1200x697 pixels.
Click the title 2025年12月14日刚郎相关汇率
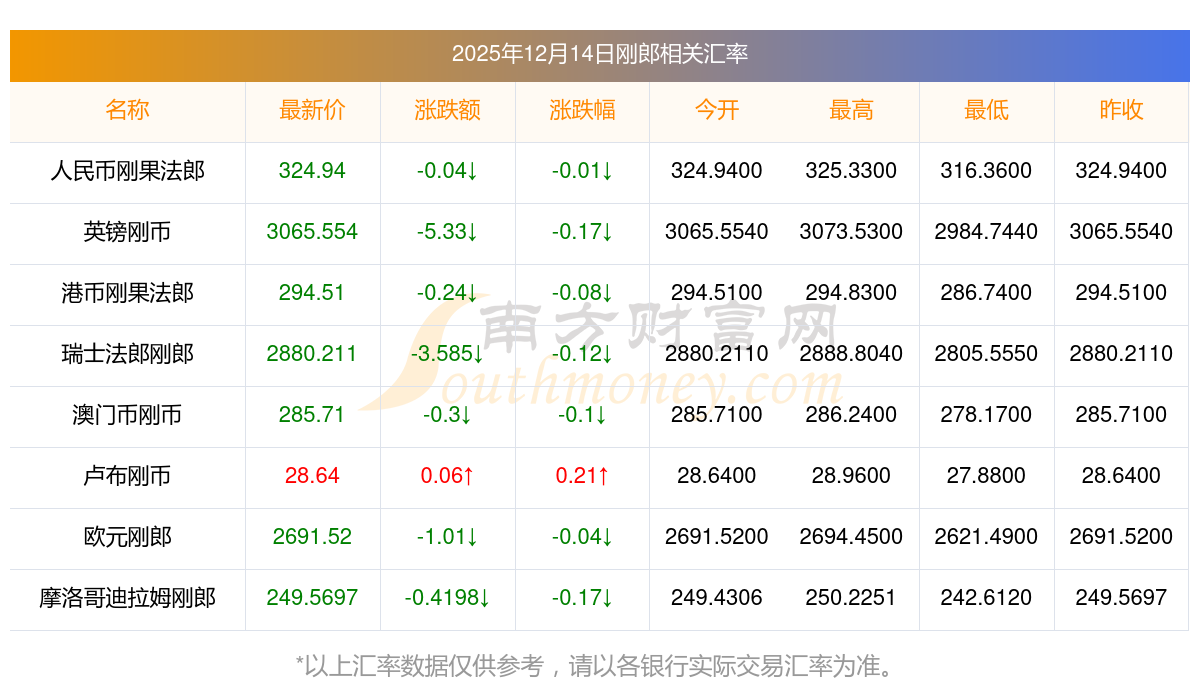[x=600, y=54]
